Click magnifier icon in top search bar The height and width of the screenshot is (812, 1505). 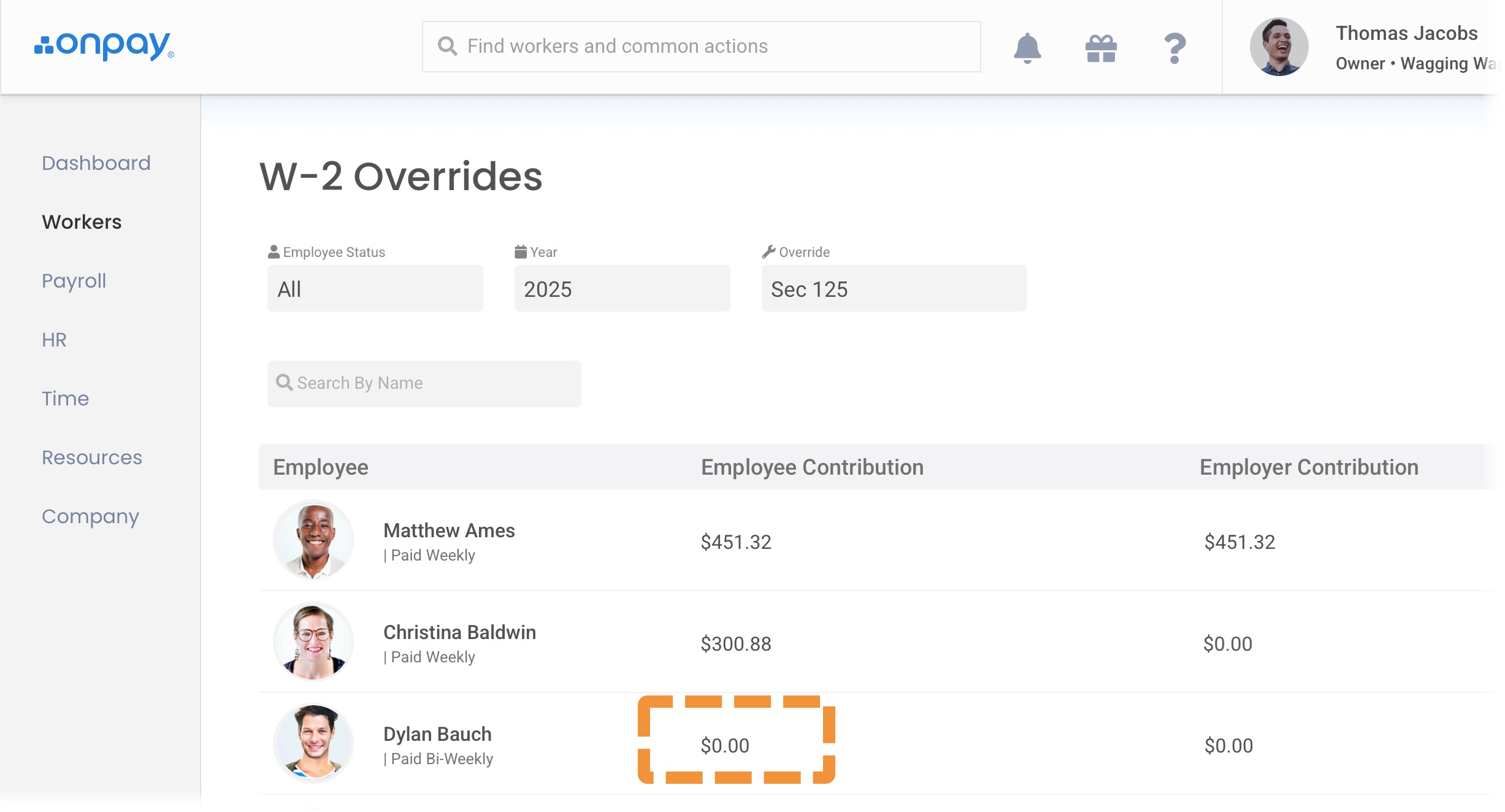(x=448, y=47)
